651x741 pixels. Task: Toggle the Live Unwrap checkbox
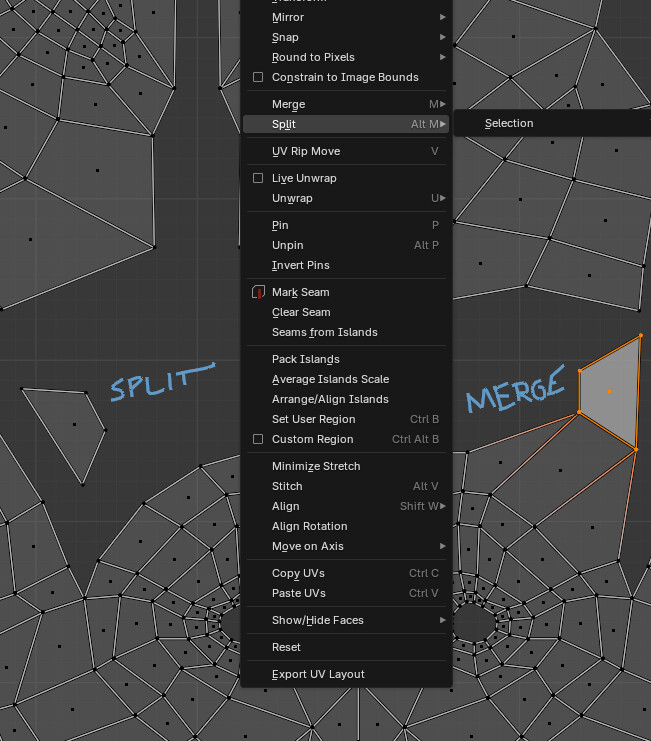pyautogui.click(x=258, y=178)
